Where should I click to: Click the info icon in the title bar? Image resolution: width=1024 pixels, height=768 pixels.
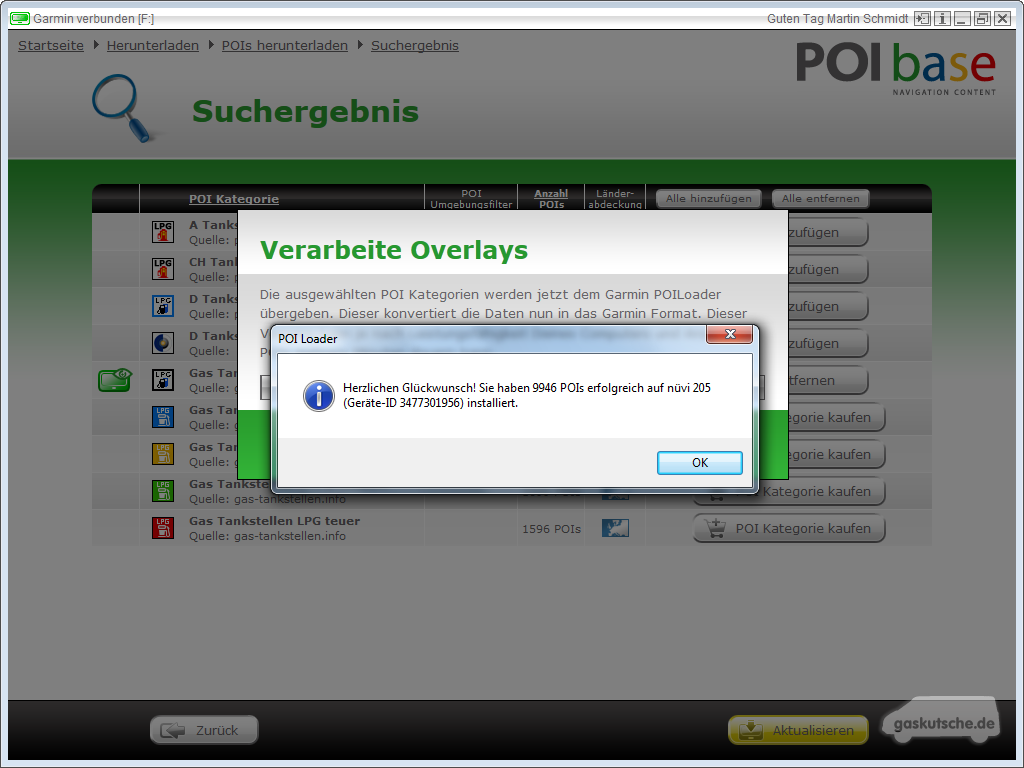click(942, 18)
